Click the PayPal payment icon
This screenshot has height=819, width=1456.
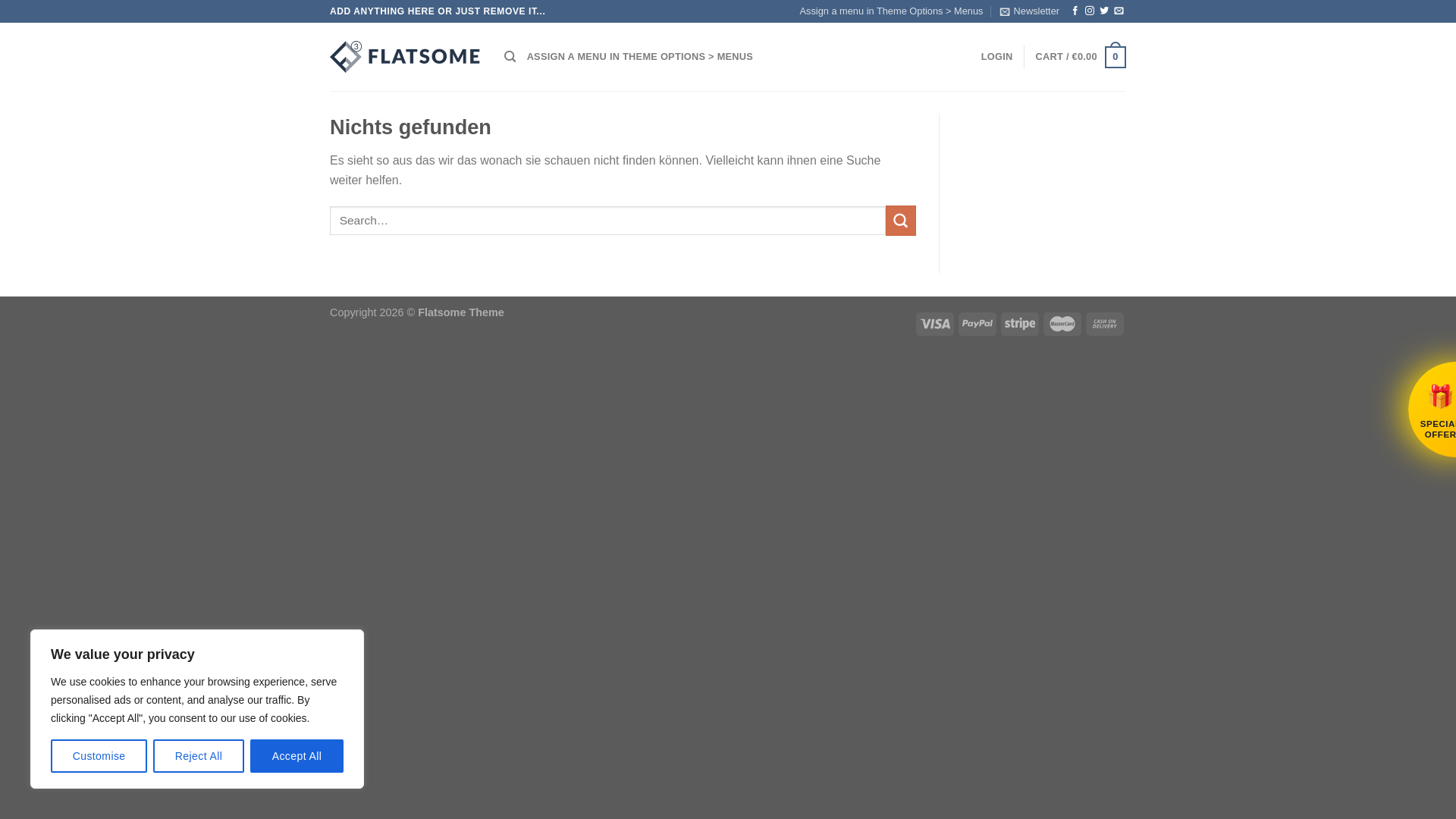pyautogui.click(x=977, y=324)
